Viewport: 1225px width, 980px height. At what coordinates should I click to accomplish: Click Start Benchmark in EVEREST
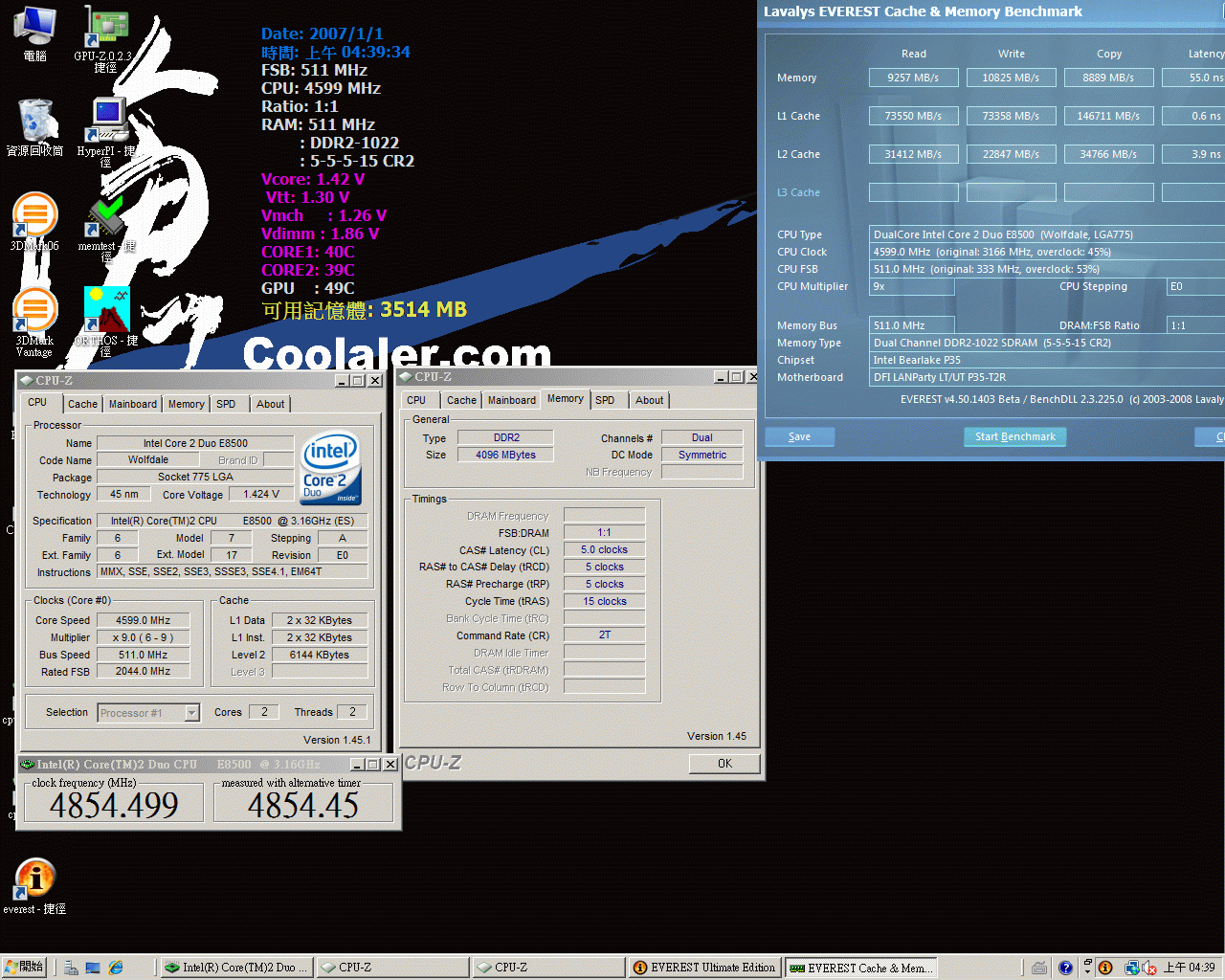1014,436
